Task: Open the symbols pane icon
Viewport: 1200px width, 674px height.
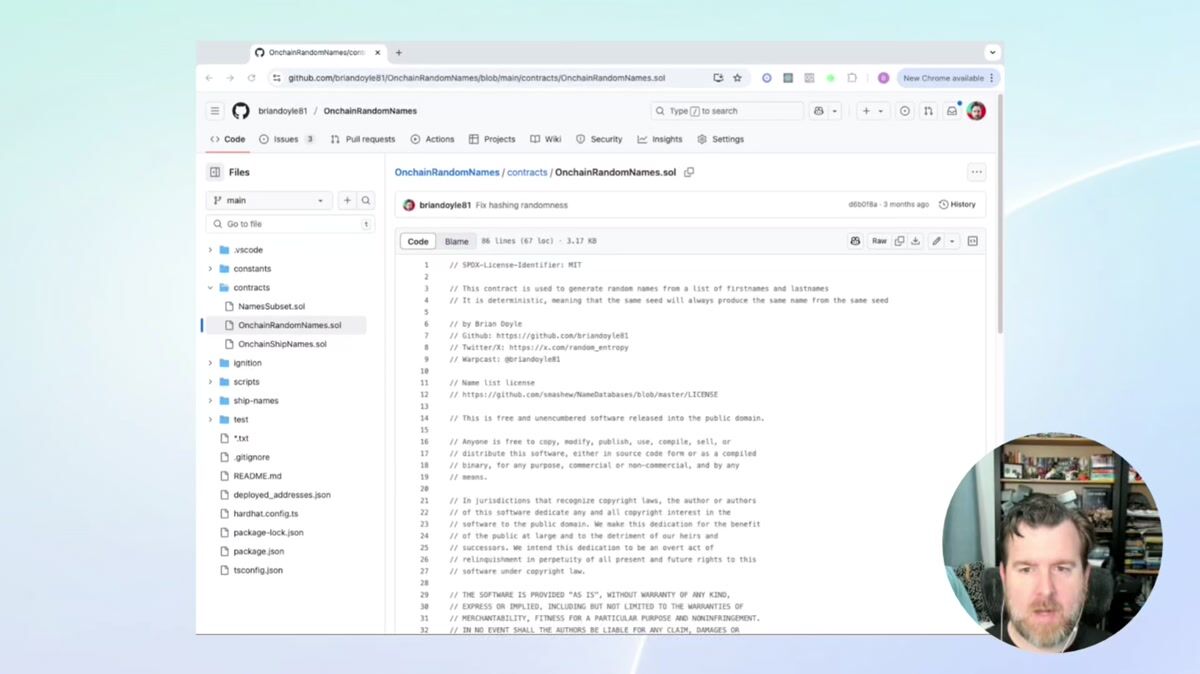Action: (972, 241)
